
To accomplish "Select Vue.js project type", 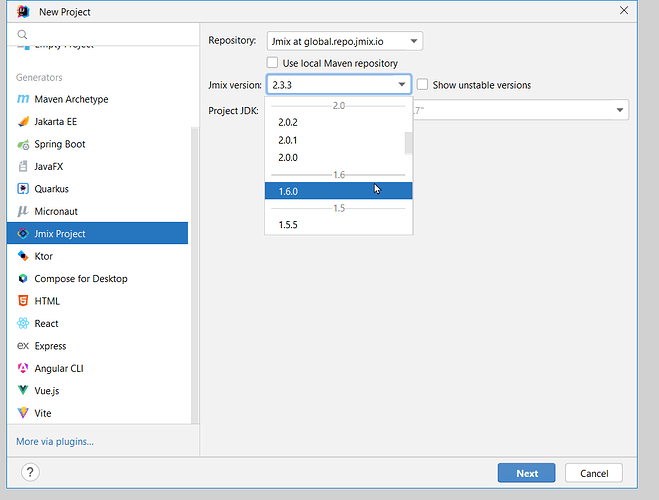I will pos(98,390).
